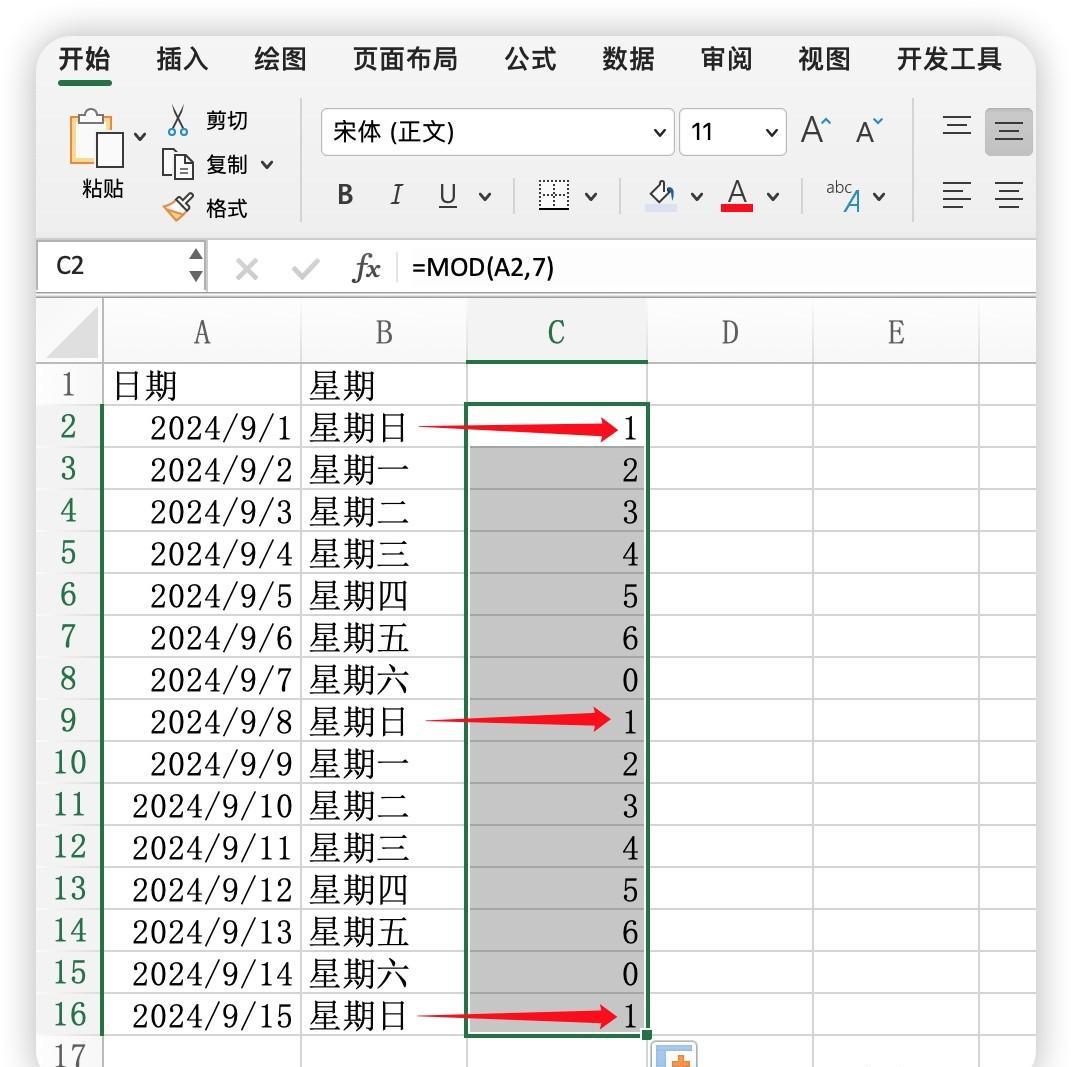The height and width of the screenshot is (1067, 1072).
Task: Select column C header
Action: tap(557, 332)
